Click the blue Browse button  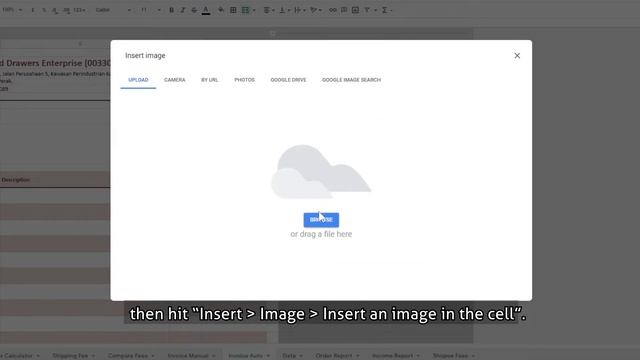pyautogui.click(x=321, y=220)
